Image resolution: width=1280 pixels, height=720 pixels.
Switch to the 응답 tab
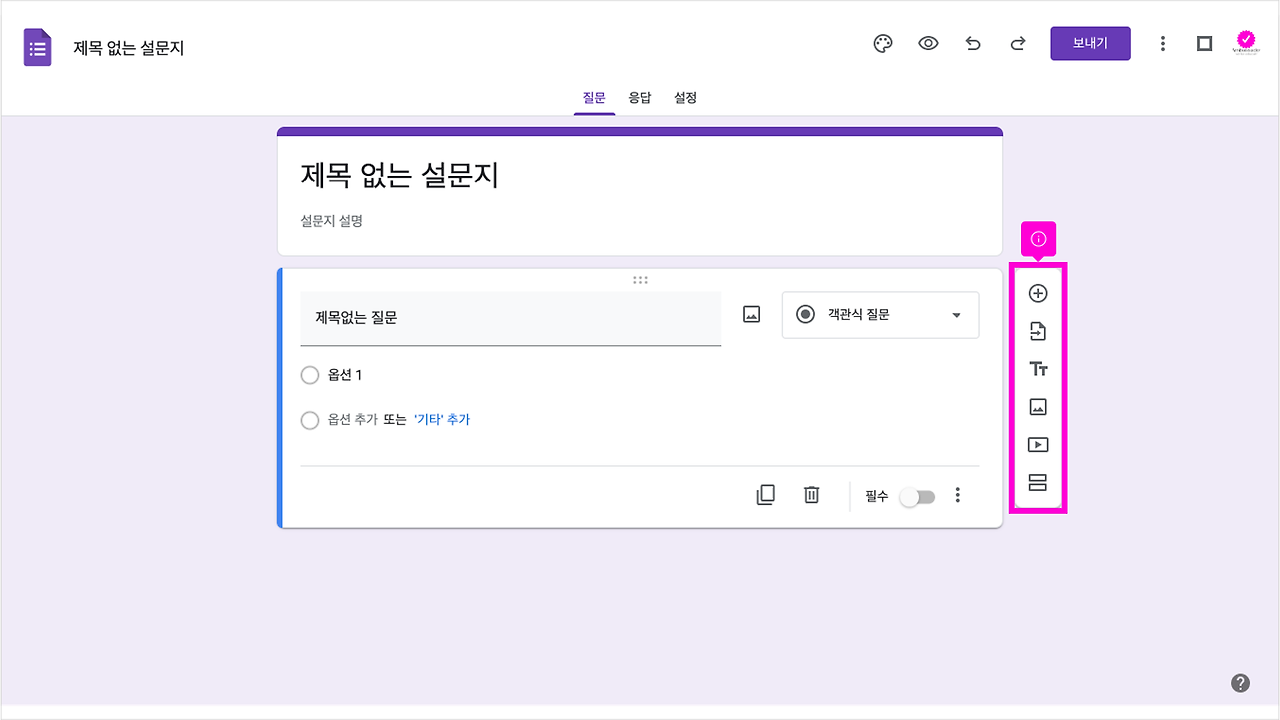coord(640,97)
